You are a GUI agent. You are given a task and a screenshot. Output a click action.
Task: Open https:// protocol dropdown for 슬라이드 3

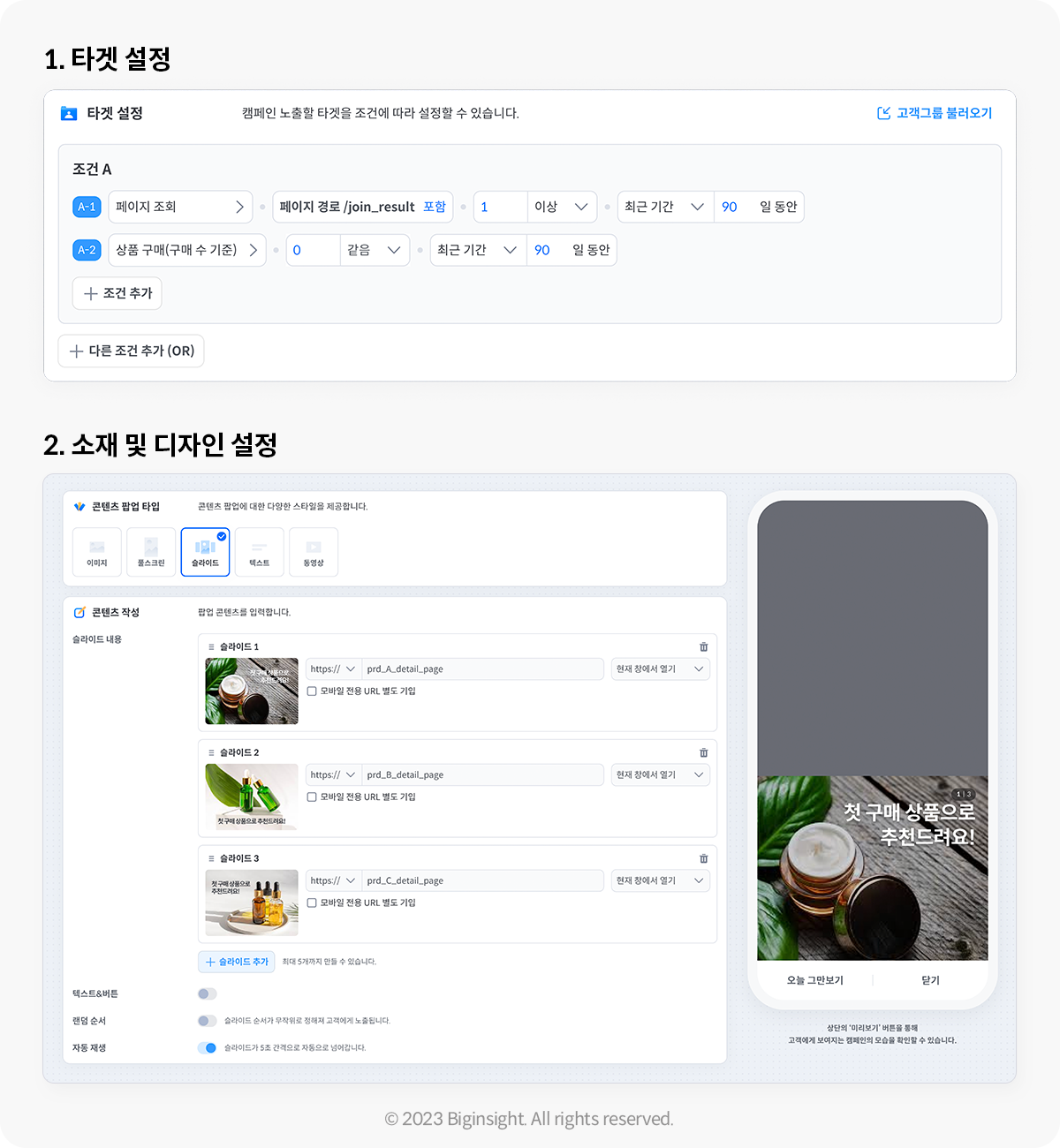pos(334,881)
